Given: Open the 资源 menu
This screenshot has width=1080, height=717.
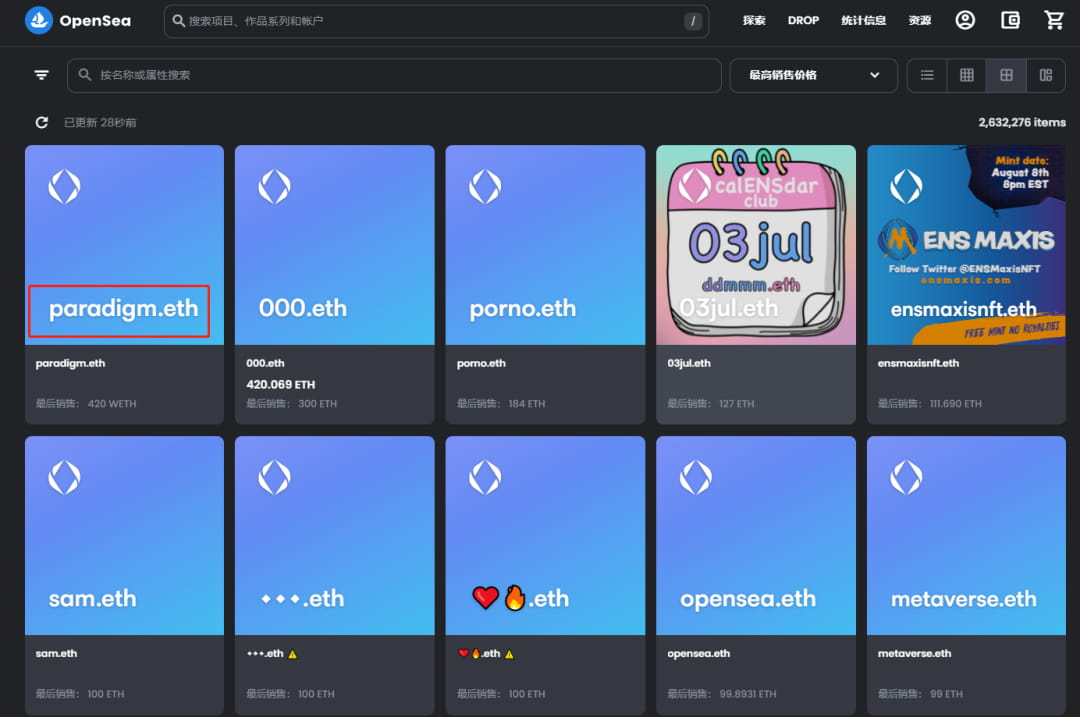Looking at the screenshot, I should pos(920,21).
